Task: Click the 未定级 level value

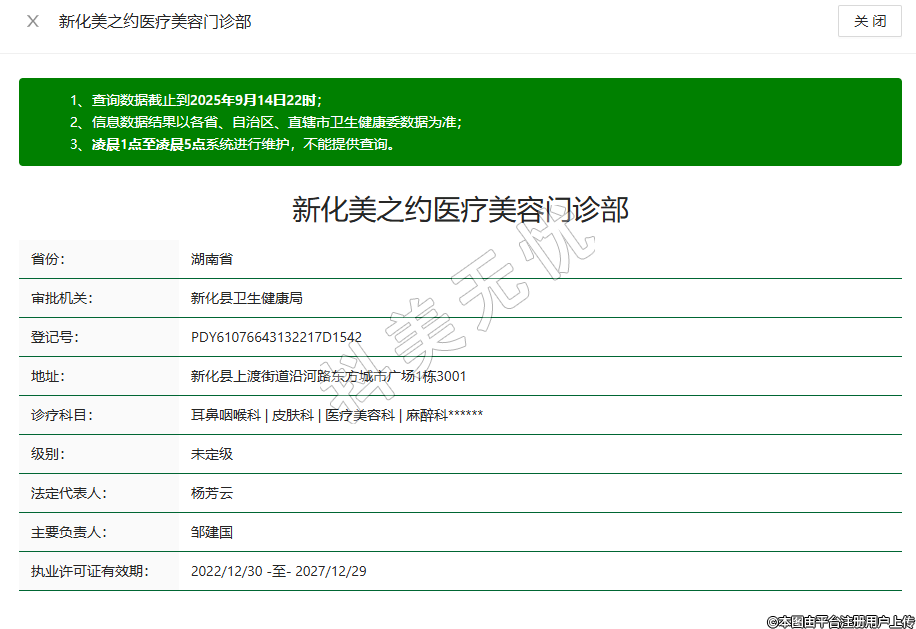Action: [212, 454]
